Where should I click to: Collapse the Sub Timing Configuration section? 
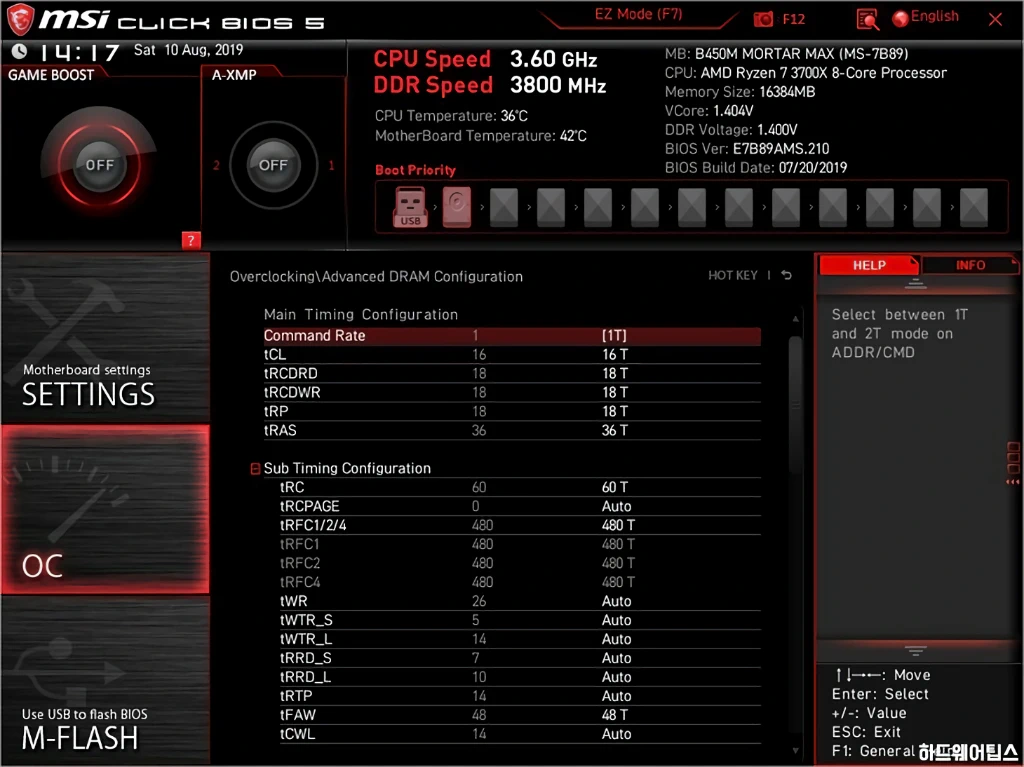click(255, 468)
